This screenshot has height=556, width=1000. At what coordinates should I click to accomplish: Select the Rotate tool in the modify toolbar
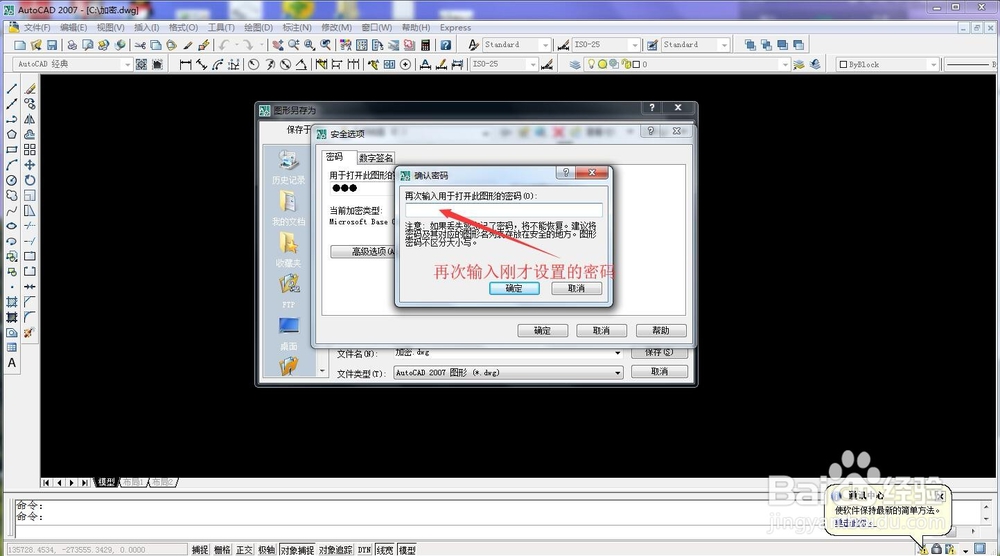click(x=29, y=180)
